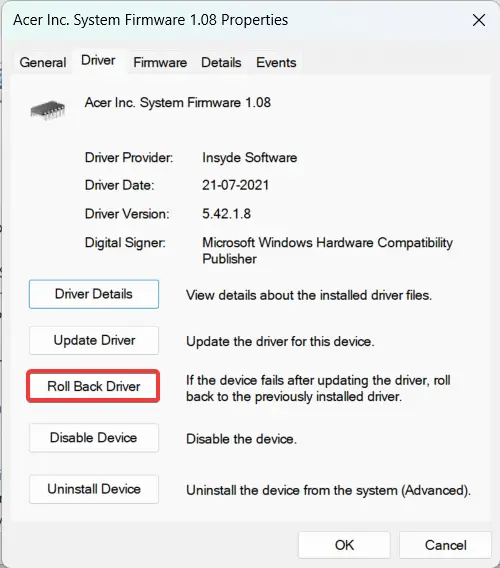Click the 'Driver Provider:' label
The width and height of the screenshot is (500, 568).
coord(129,158)
